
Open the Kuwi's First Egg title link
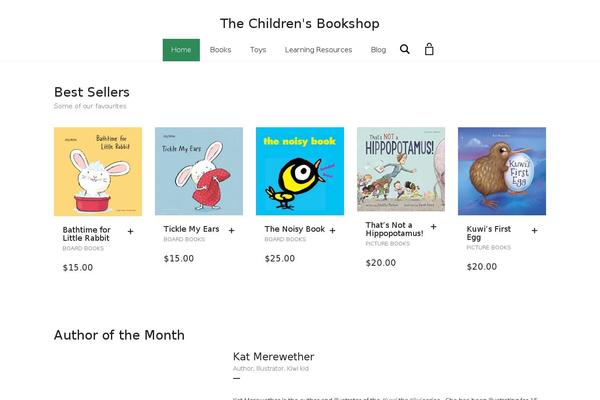(489, 233)
